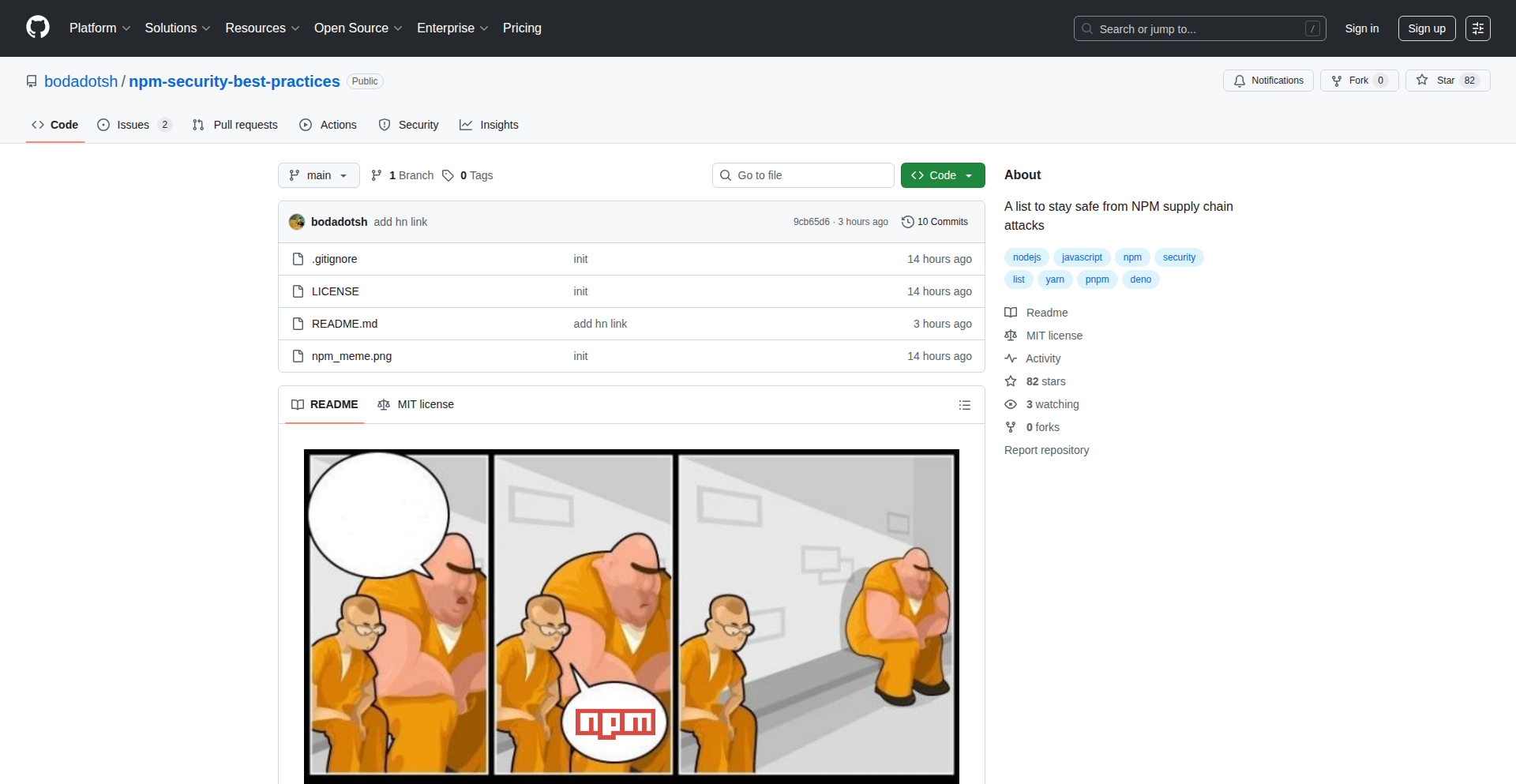Viewport: 1516px width, 784px height.
Task: Fork the repository
Action: [1359, 81]
